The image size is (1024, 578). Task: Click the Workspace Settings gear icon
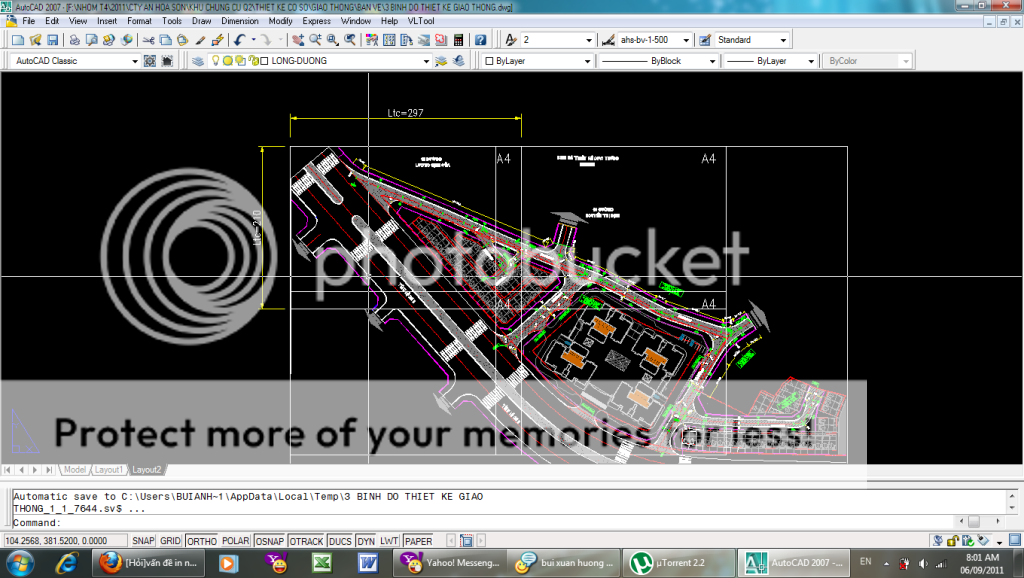tap(150, 61)
